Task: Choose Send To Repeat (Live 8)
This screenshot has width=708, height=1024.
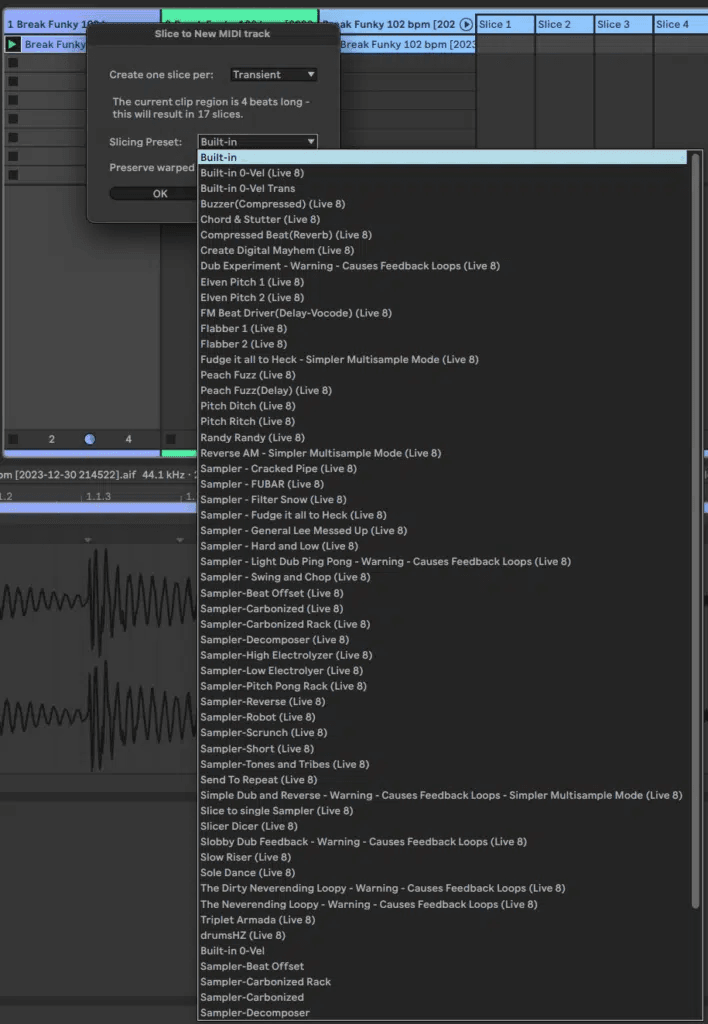Action: 443,780
